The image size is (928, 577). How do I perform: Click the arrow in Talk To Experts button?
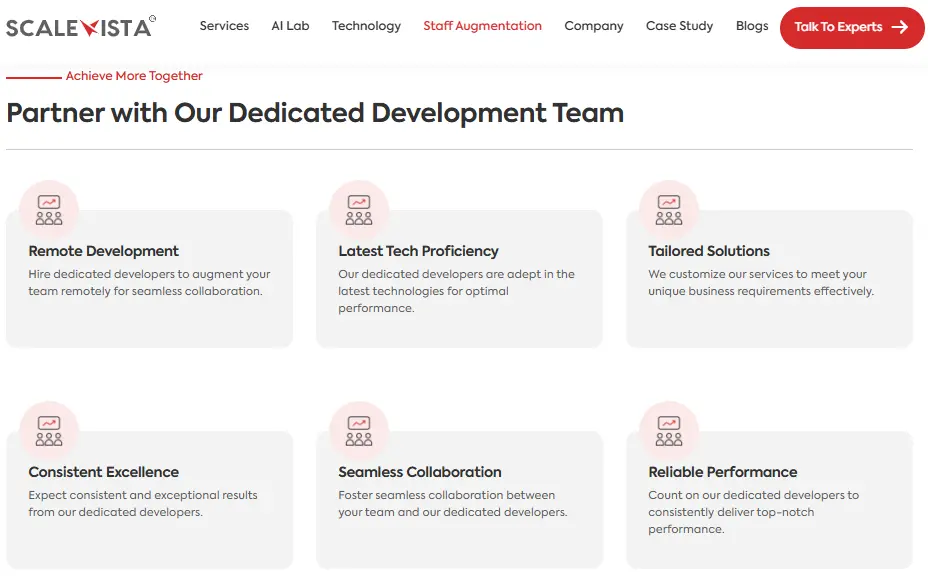pyautogui.click(x=899, y=27)
